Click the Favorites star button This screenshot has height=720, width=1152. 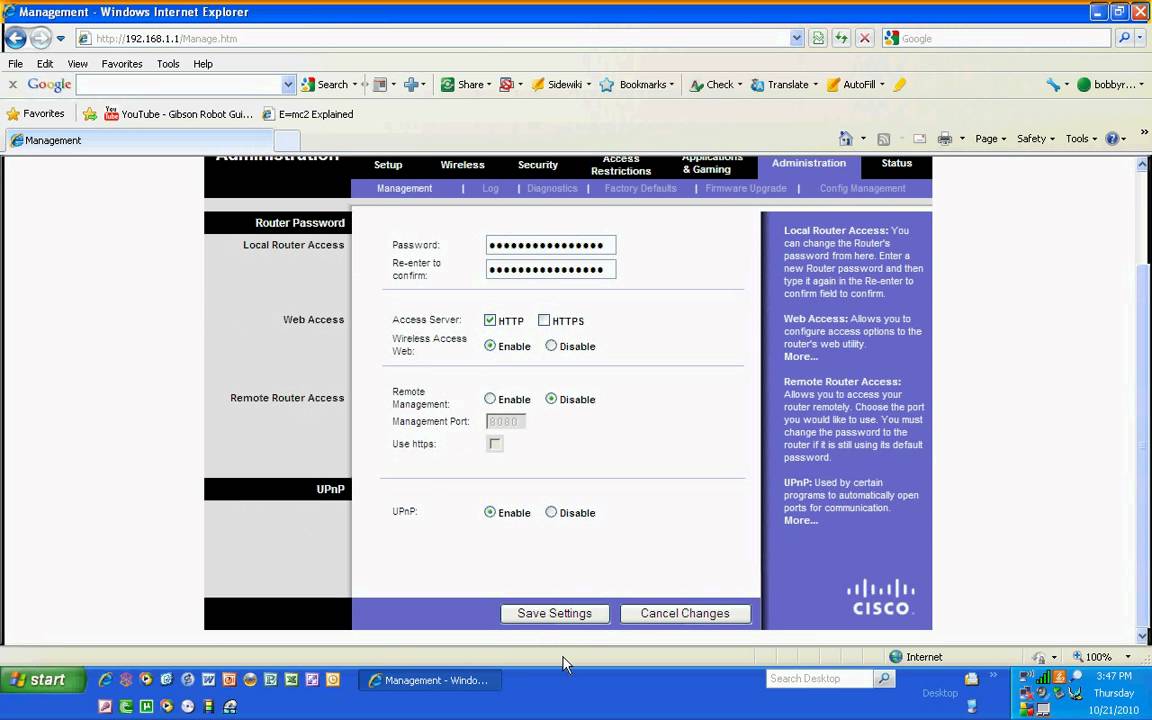coord(35,114)
